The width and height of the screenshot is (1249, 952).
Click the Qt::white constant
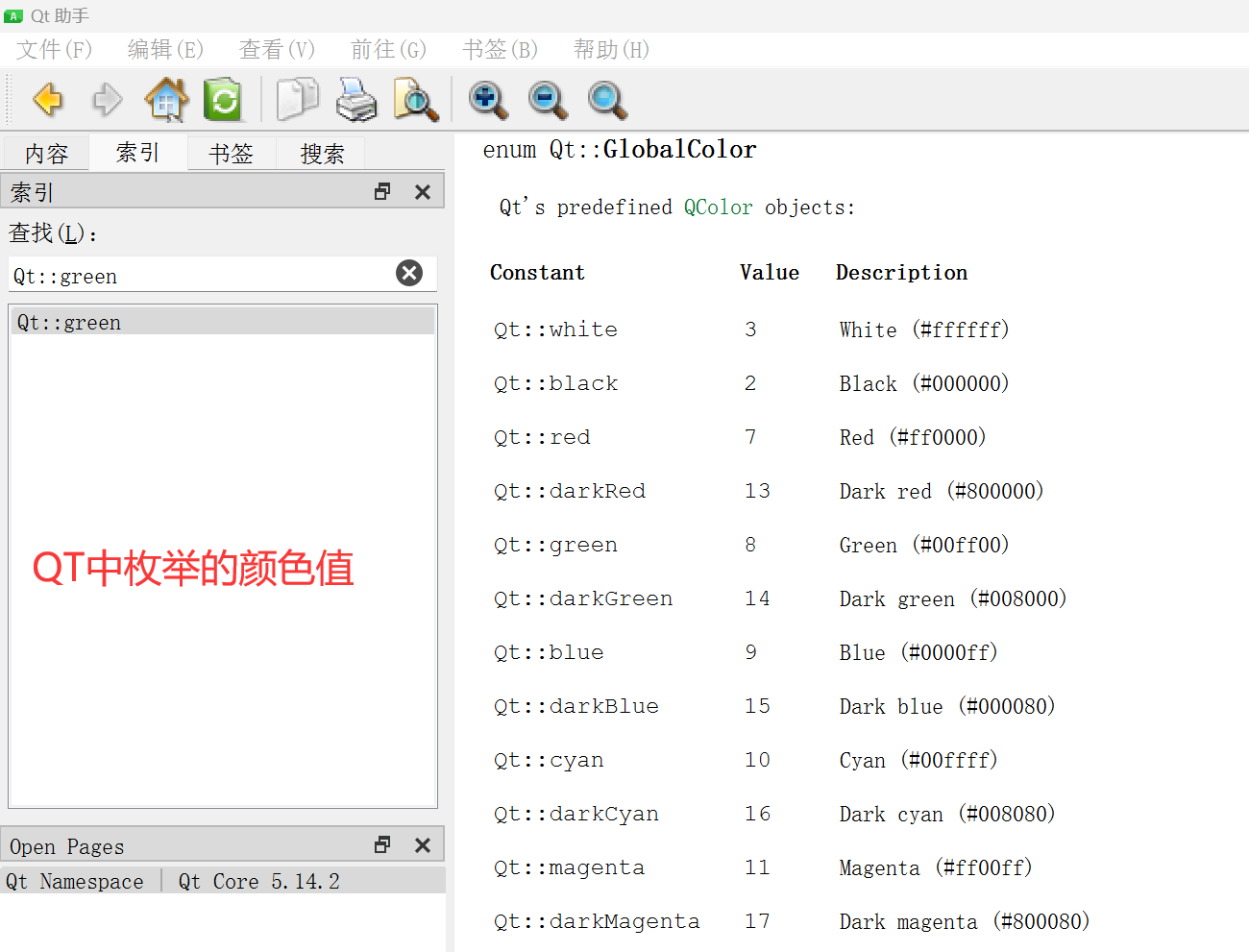pyautogui.click(x=556, y=330)
